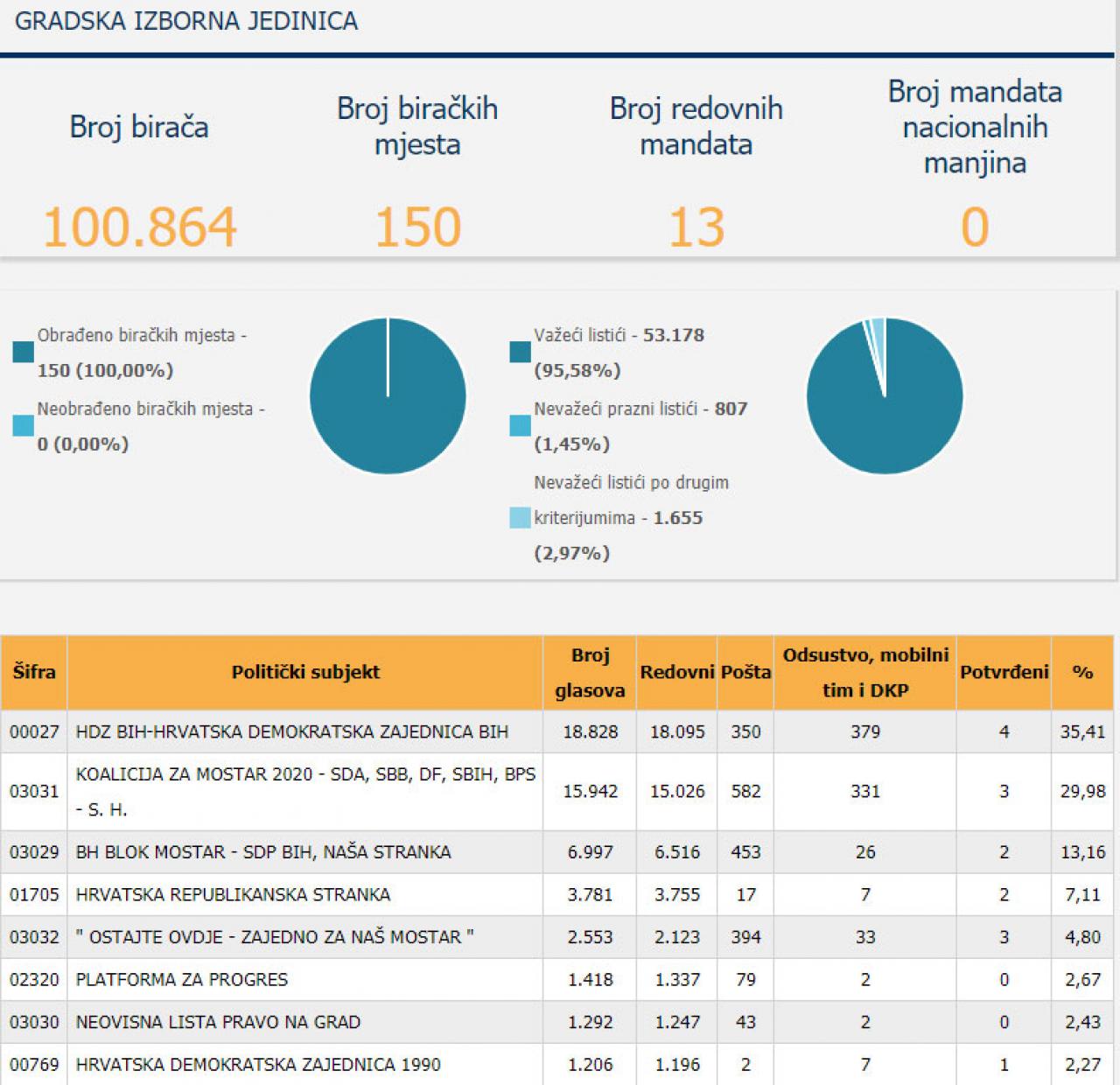Click the light blue Neobrađeno biračkih mjesta swatch
1120x1085 pixels.
tap(24, 425)
